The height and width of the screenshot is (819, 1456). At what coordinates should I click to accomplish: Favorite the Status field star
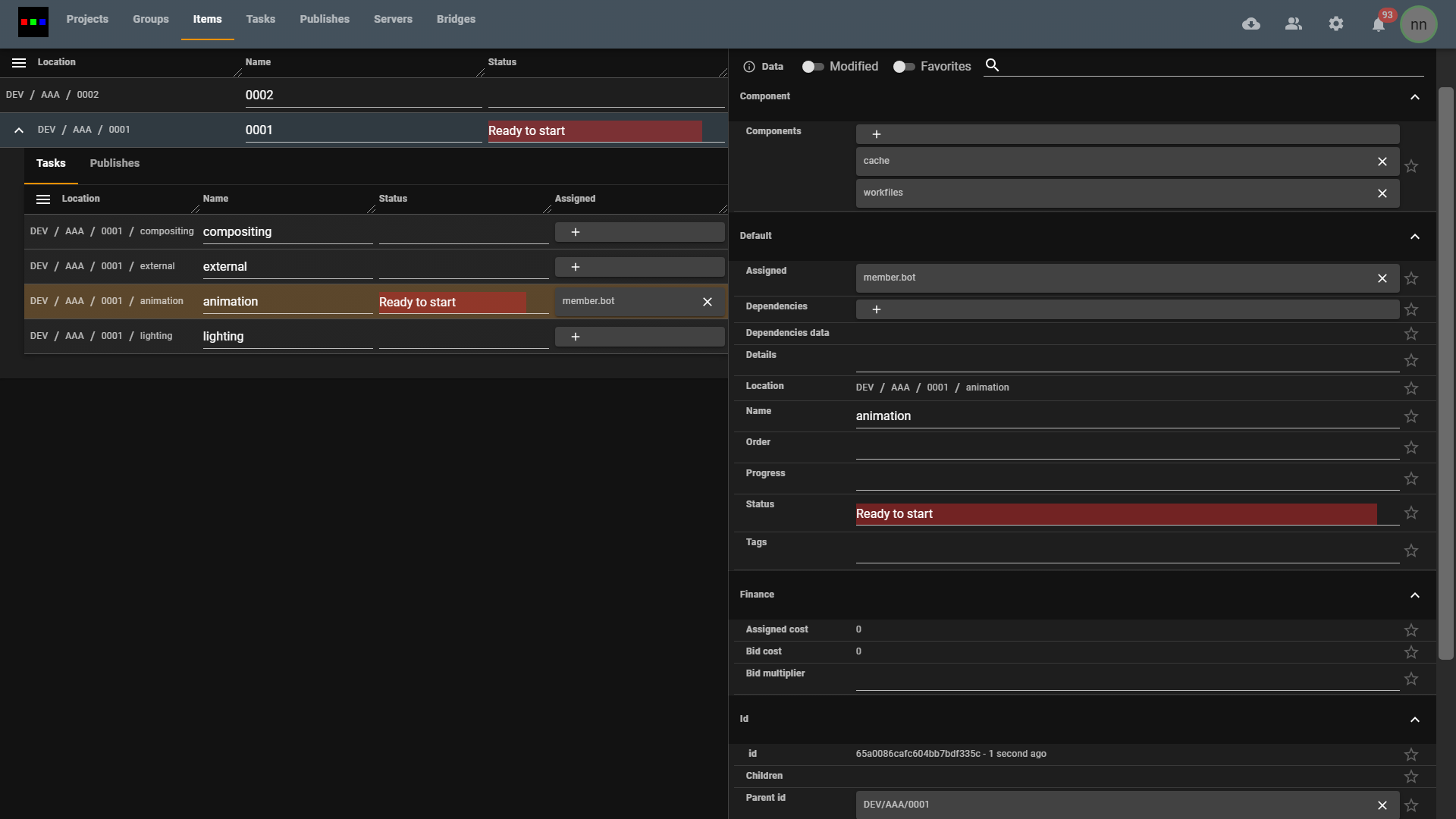click(1410, 513)
